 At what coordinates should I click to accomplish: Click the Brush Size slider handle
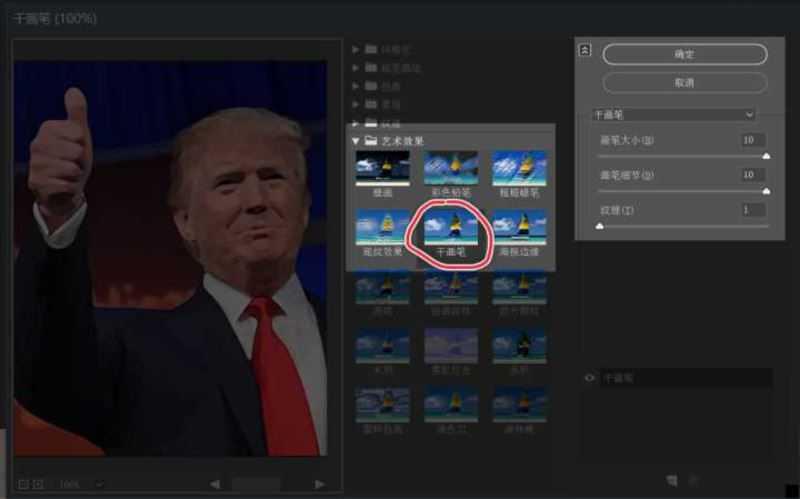tap(766, 156)
